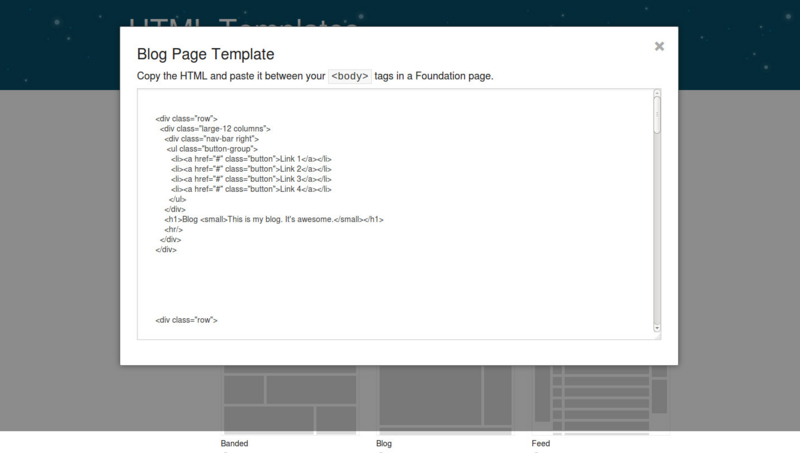Close the Blog Page Template dialog

tap(659, 46)
